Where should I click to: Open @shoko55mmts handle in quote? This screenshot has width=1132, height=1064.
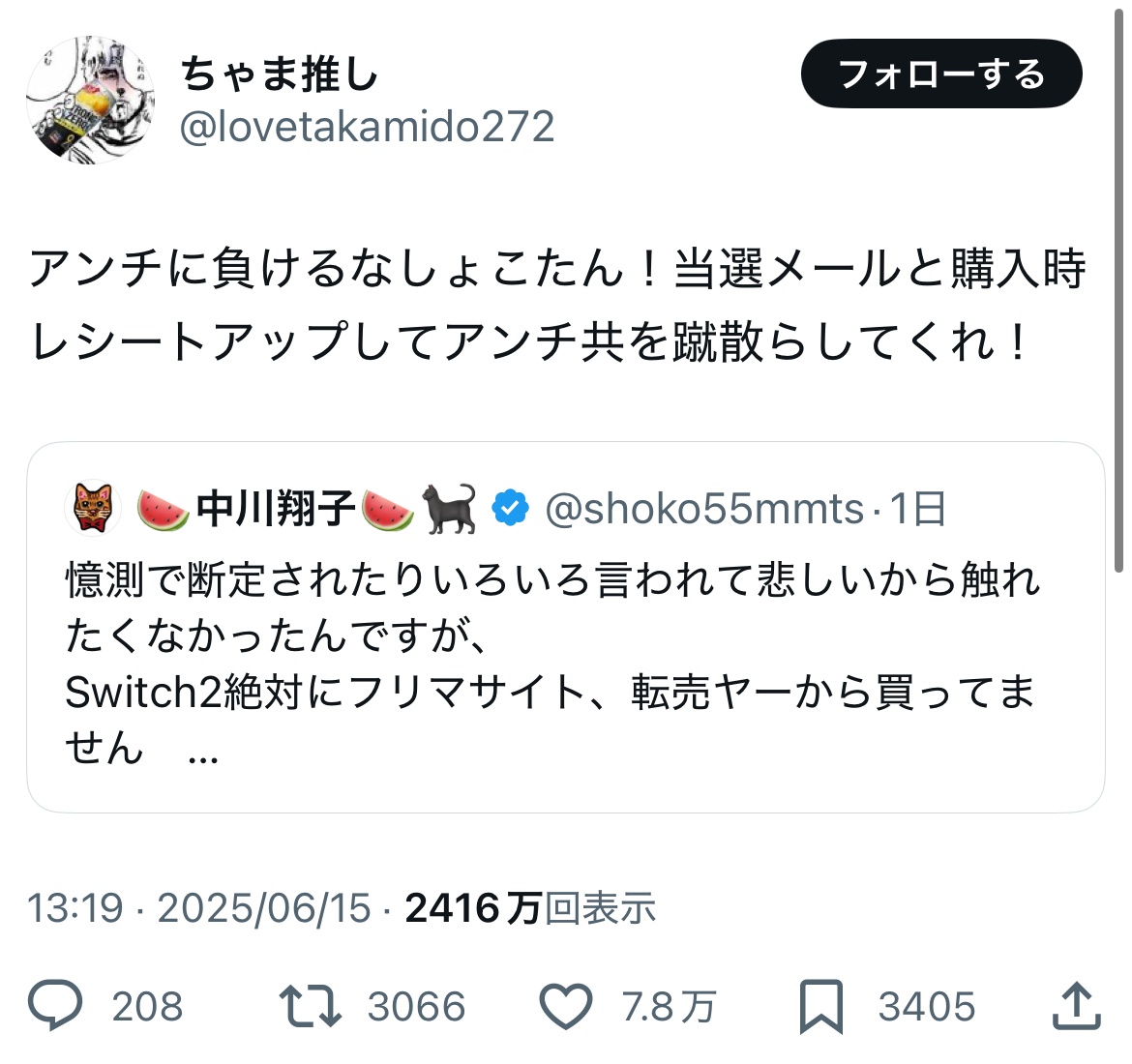point(704,509)
